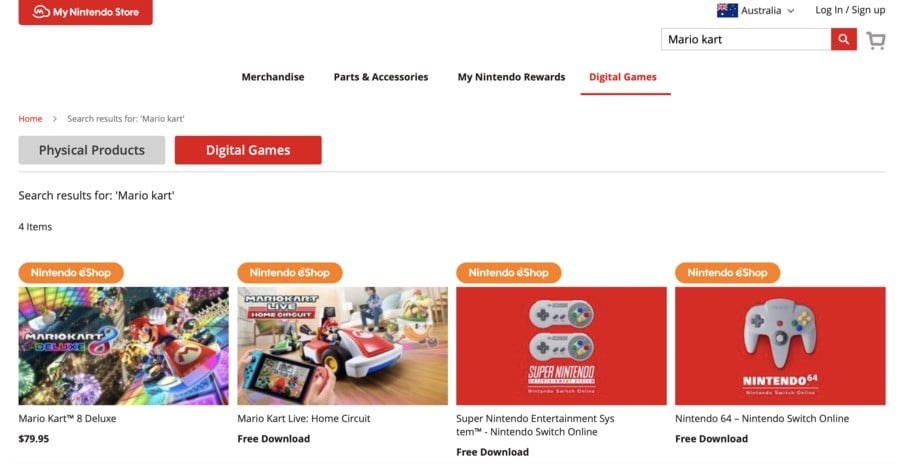Click Nintendo eShop badge above Super Nintendo item

point(509,273)
